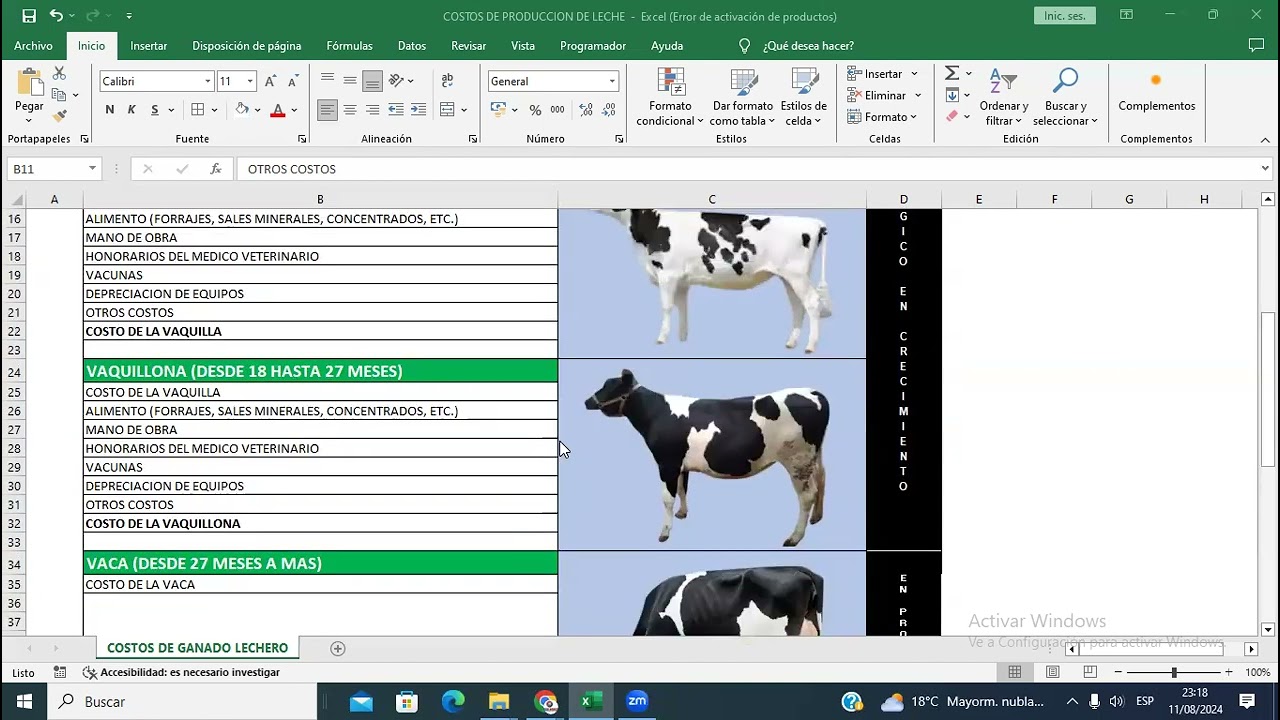The height and width of the screenshot is (720, 1280).
Task: Click vertical scrollbar down arrow
Action: (x=1268, y=629)
